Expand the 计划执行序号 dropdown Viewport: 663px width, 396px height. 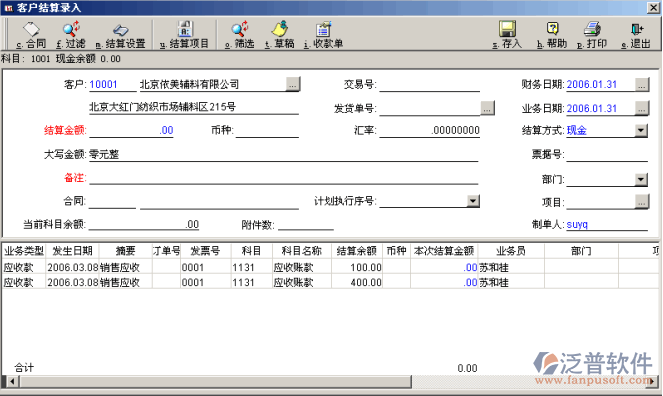tap(473, 201)
